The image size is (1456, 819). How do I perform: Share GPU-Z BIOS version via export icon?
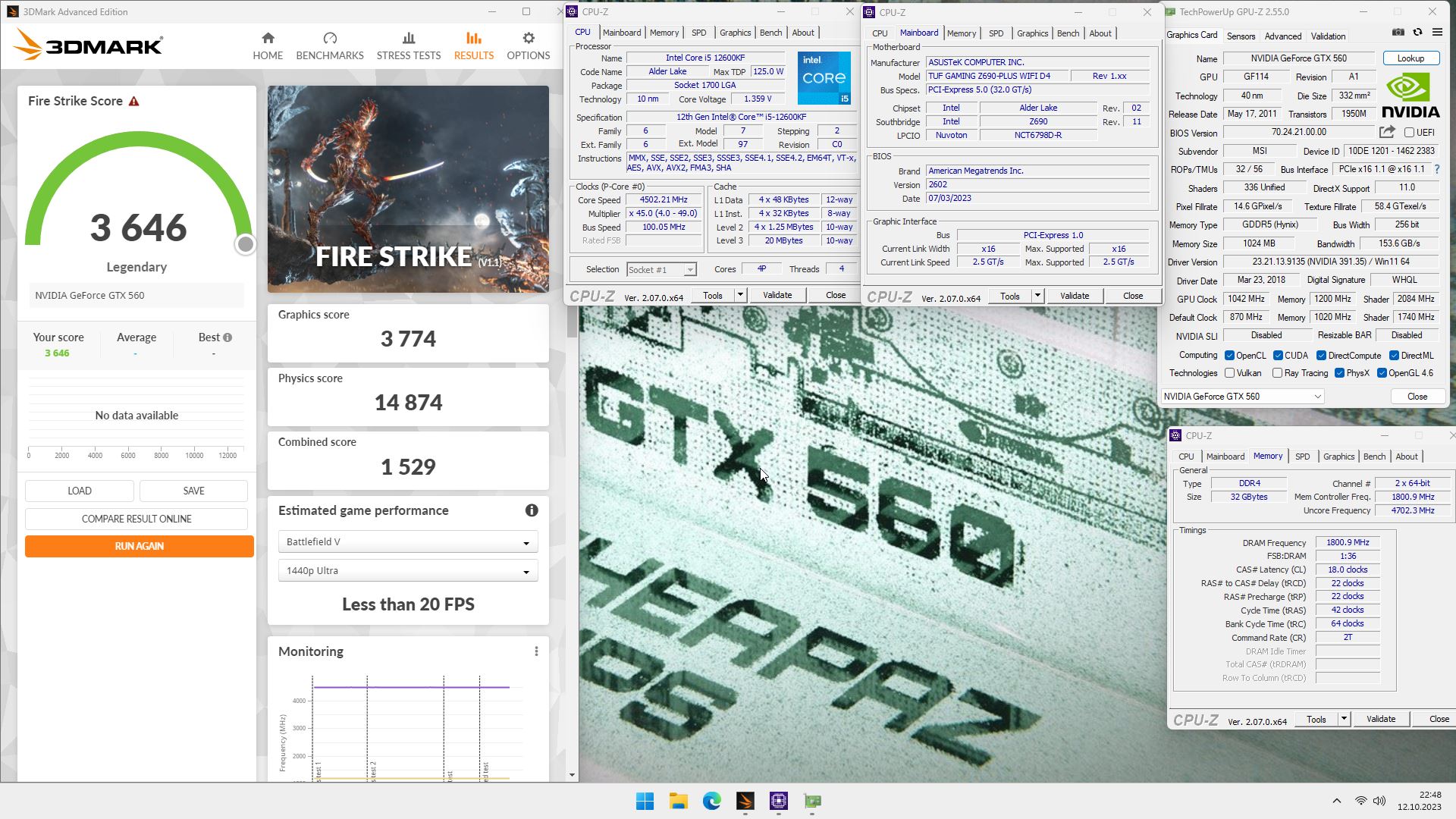(x=1387, y=132)
